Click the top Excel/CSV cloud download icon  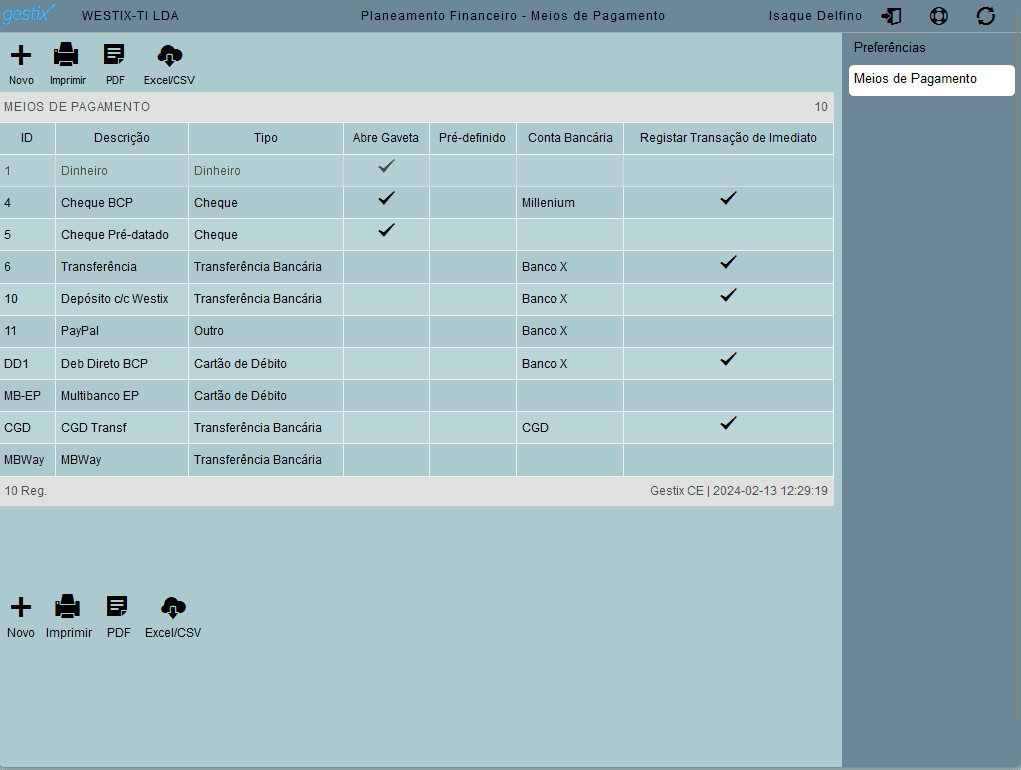click(x=169, y=55)
